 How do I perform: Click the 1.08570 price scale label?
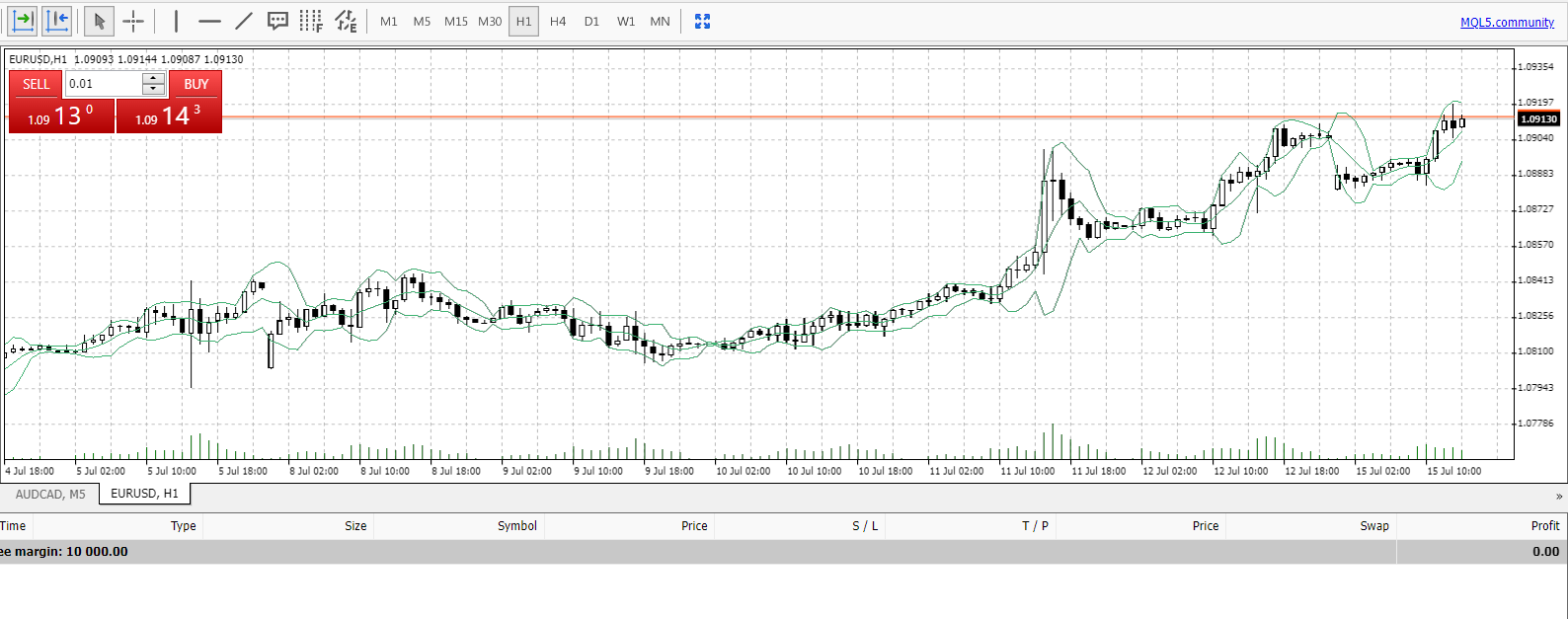click(x=1534, y=245)
